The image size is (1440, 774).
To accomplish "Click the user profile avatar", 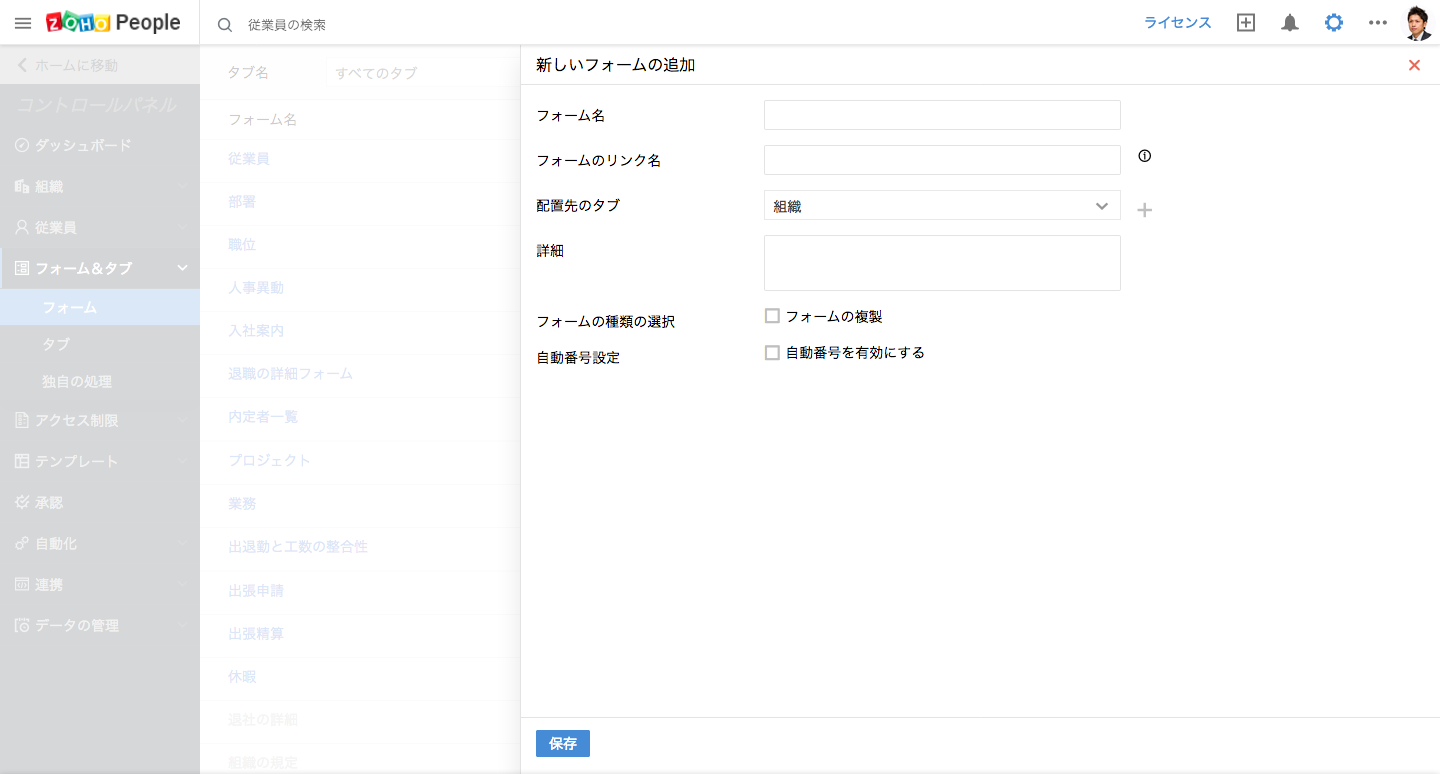I will (x=1418, y=23).
